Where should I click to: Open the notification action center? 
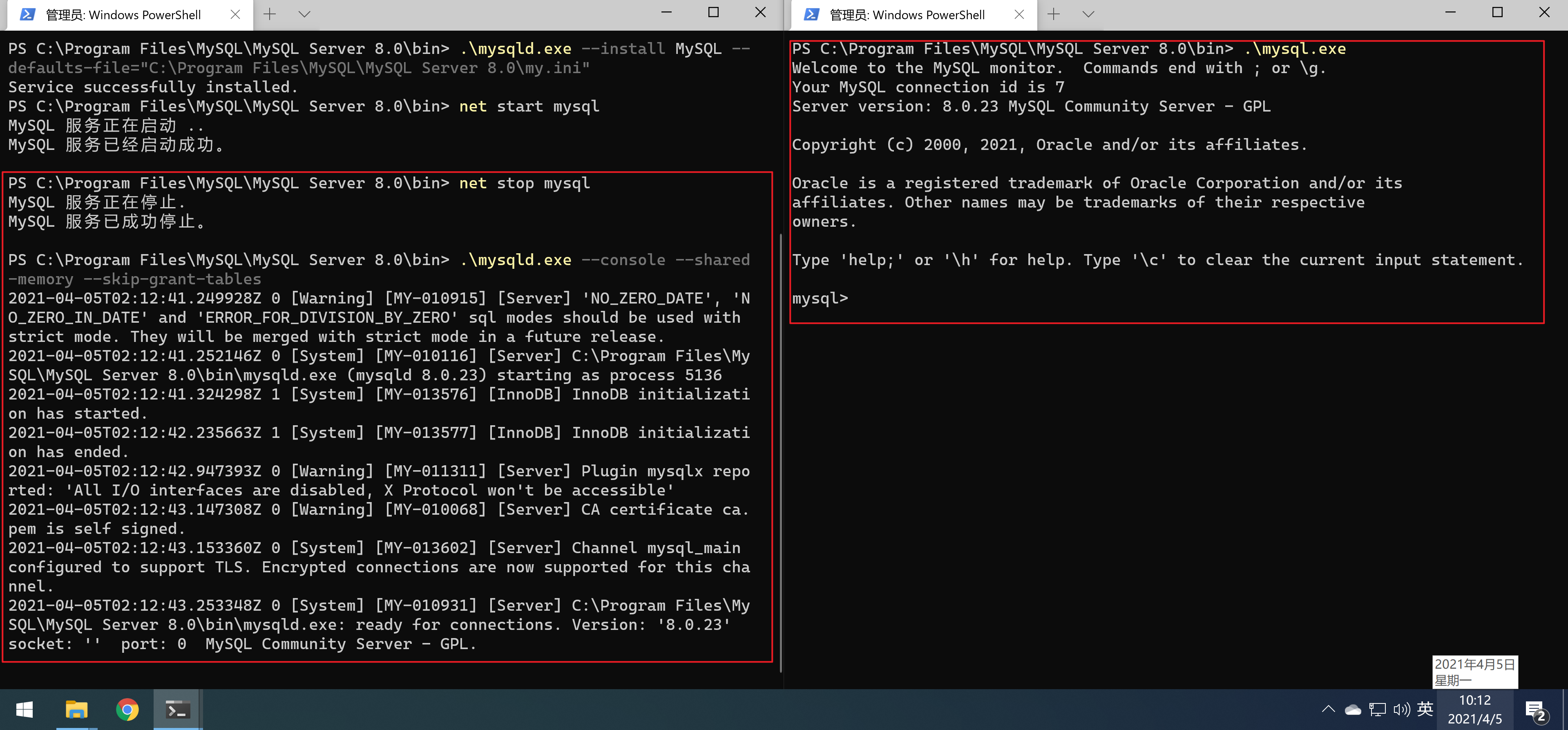tap(1535, 710)
